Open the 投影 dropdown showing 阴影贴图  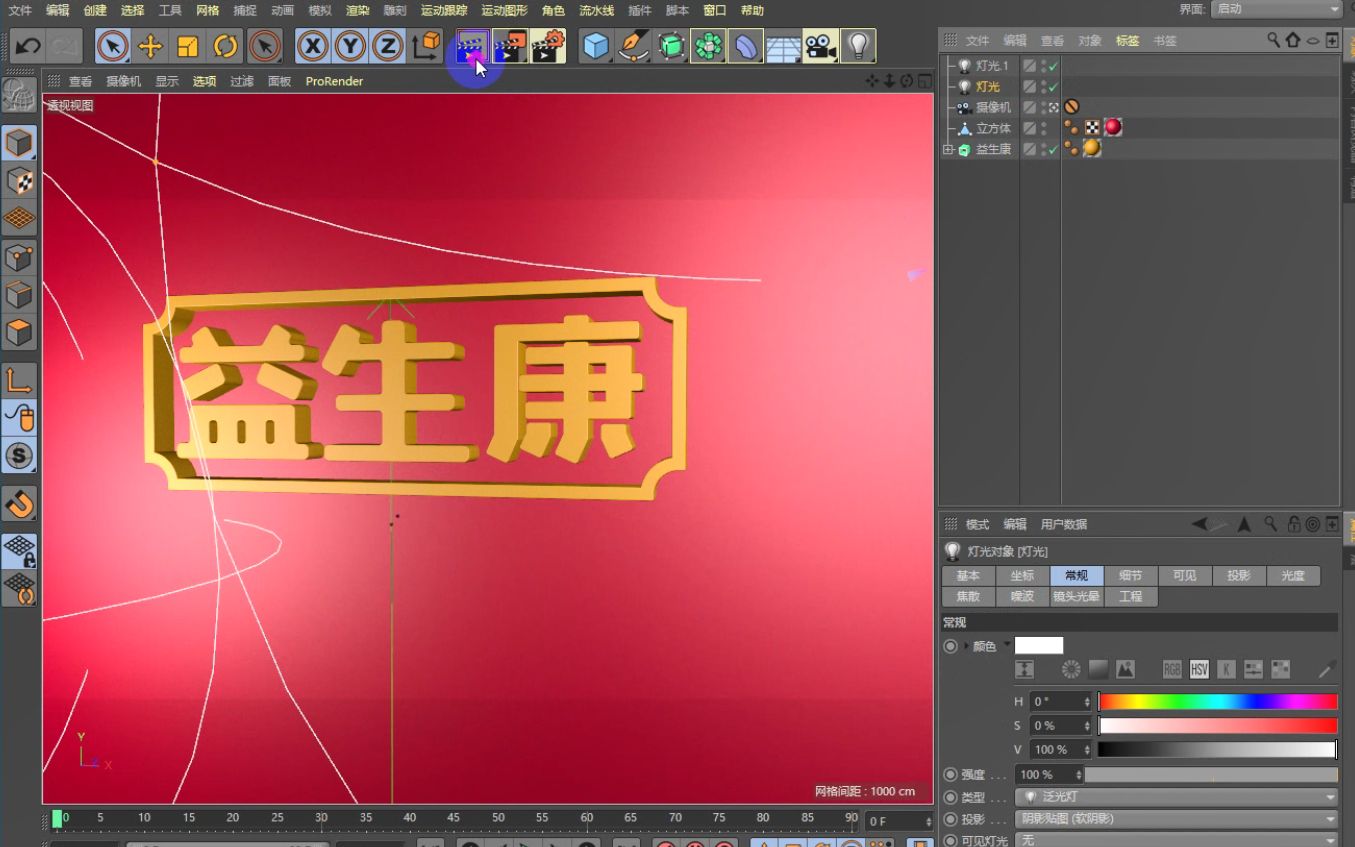click(x=1175, y=818)
